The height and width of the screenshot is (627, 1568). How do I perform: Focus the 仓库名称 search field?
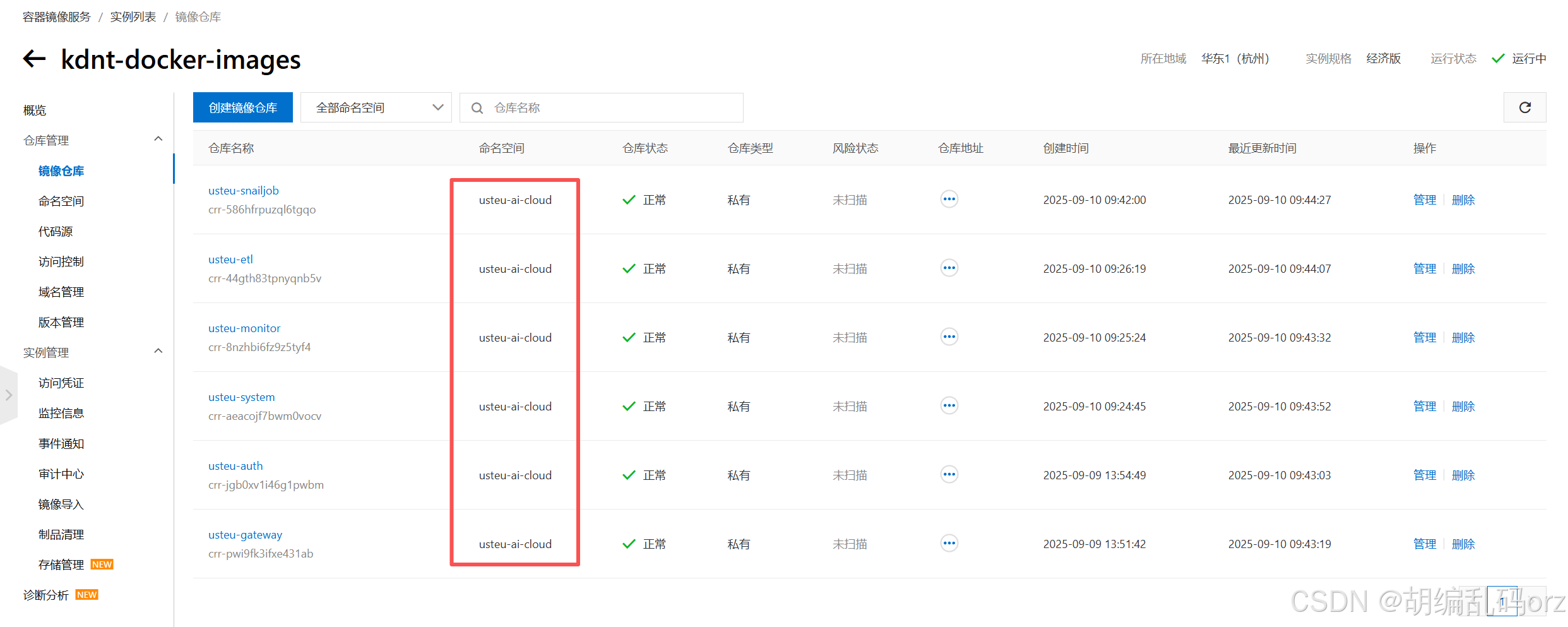click(x=601, y=107)
